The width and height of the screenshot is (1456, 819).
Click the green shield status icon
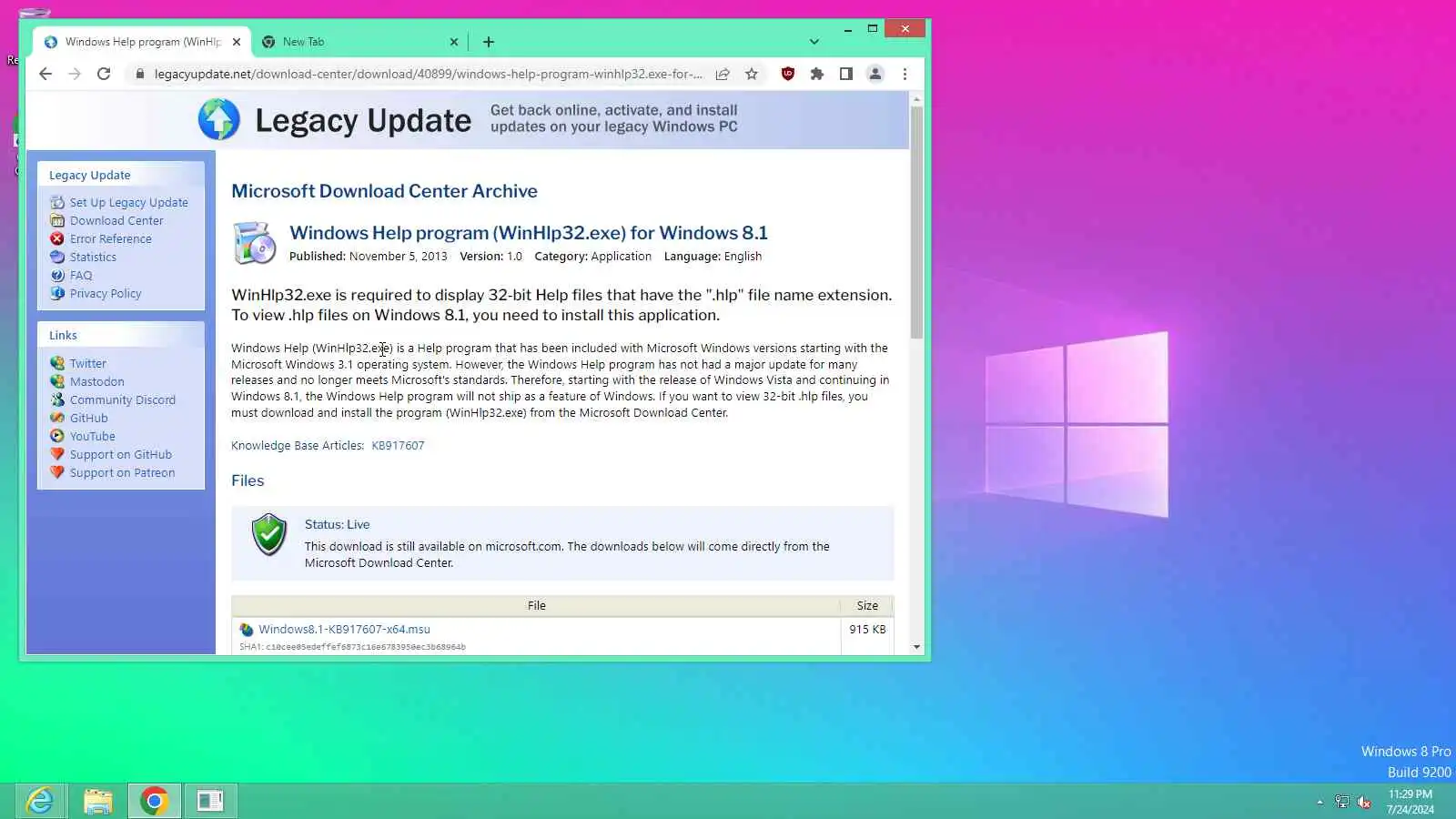(269, 534)
